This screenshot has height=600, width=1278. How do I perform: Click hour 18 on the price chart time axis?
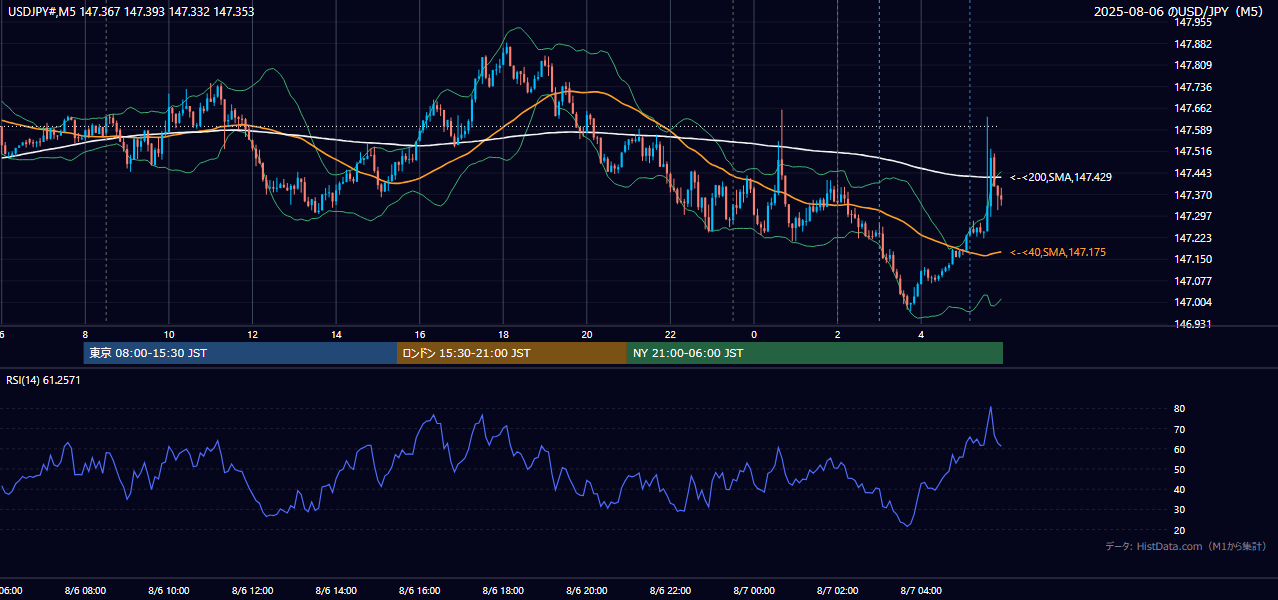coord(503,334)
